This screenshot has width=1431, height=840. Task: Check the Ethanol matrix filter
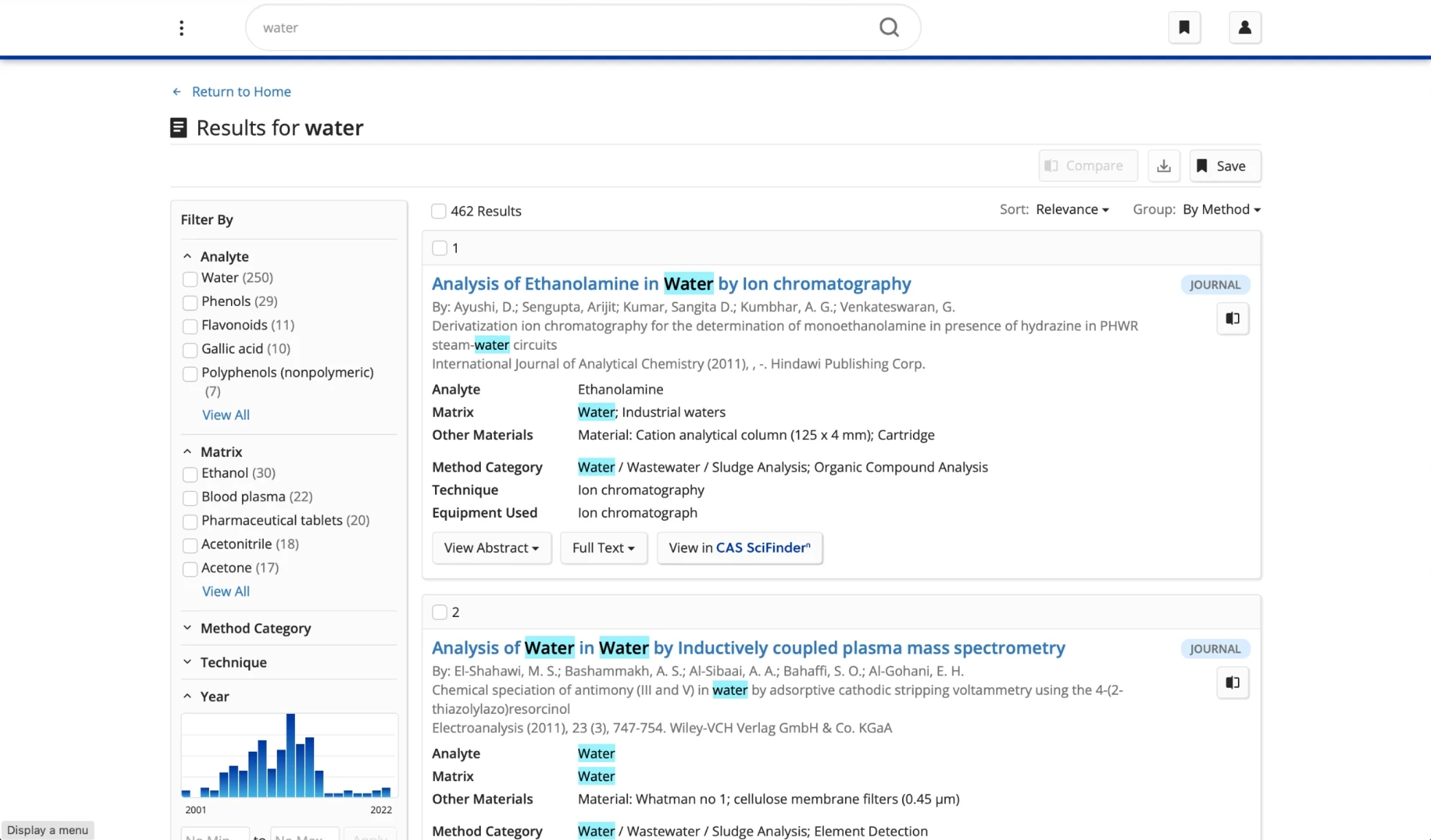[x=190, y=474]
